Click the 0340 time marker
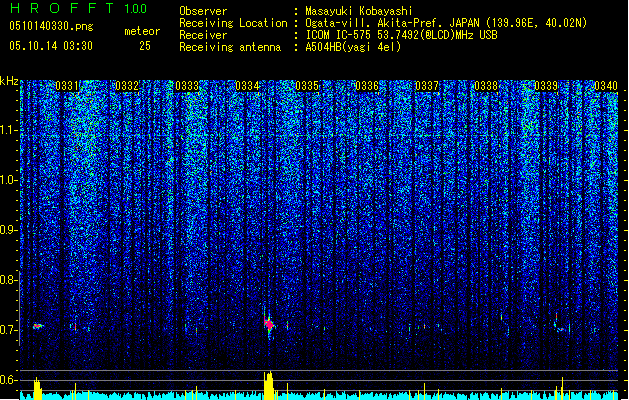The height and width of the screenshot is (400, 629). coord(606,86)
